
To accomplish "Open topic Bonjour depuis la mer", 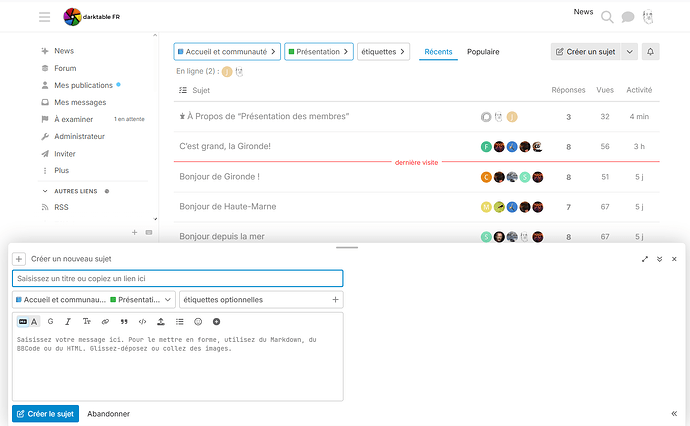I will tap(222, 236).
